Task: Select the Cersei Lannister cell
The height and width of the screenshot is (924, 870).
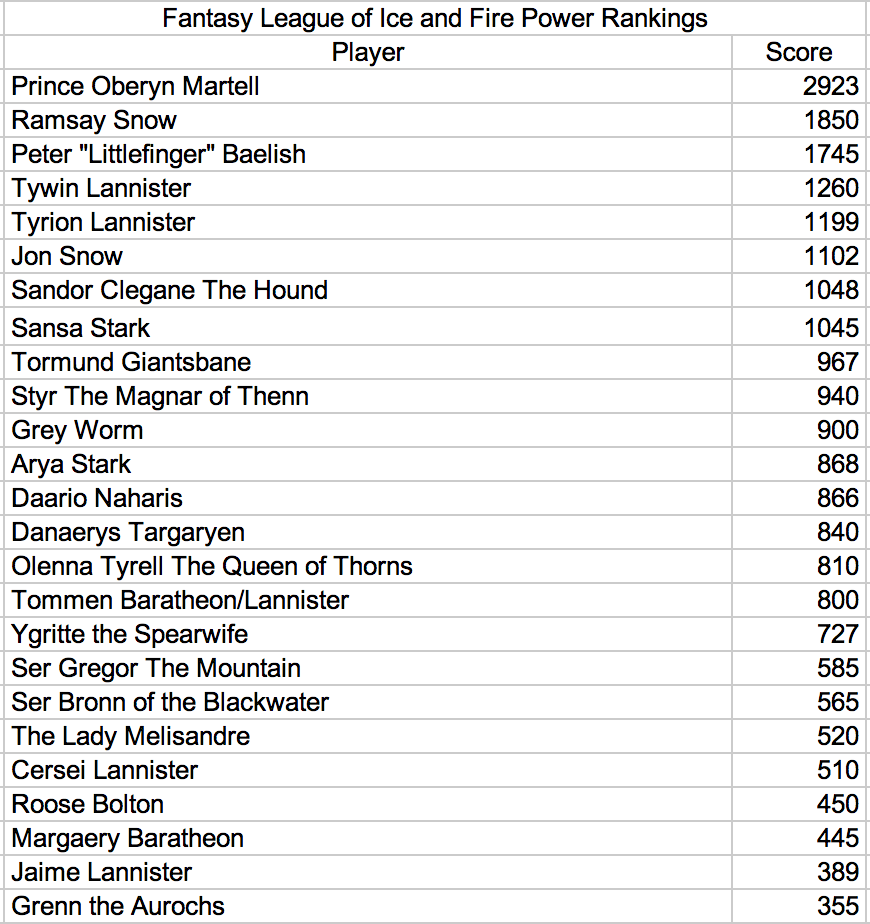Action: pyautogui.click(x=368, y=770)
